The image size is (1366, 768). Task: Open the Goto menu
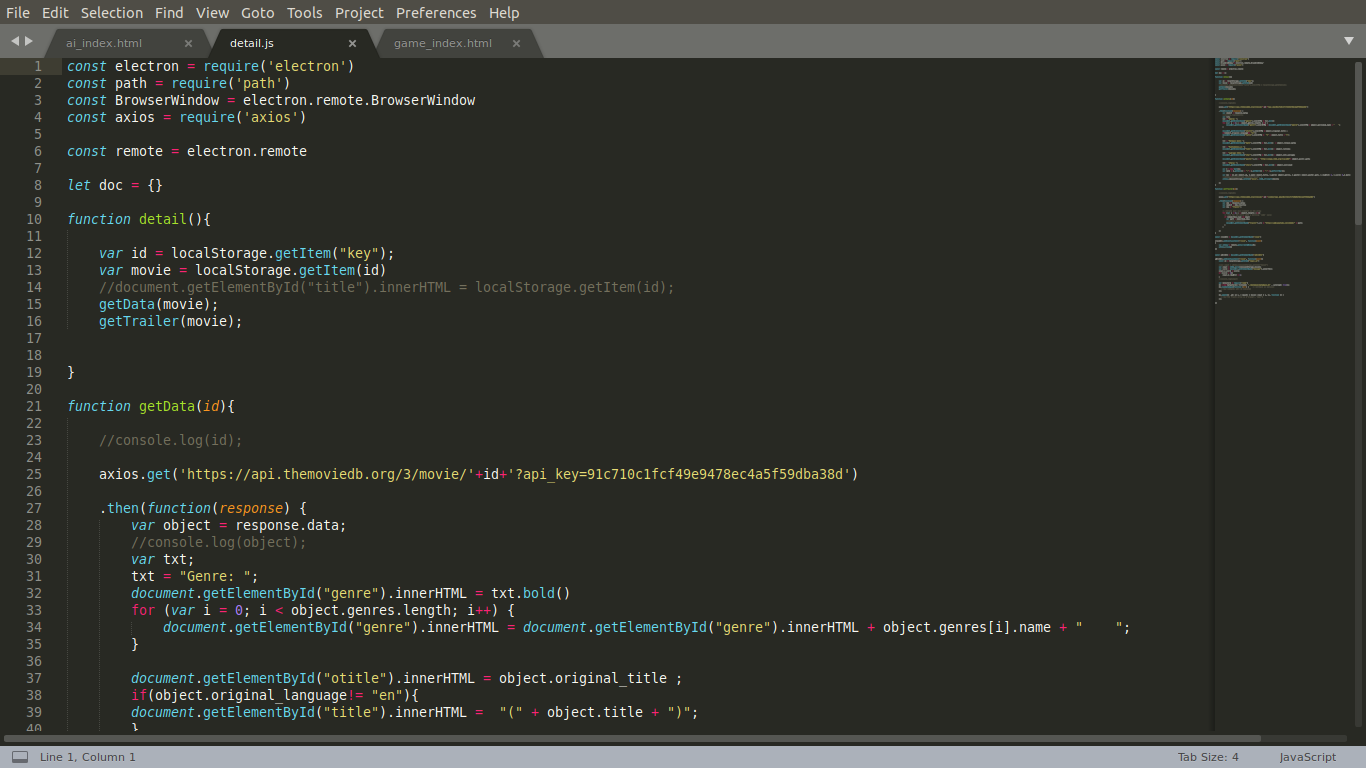coord(258,12)
